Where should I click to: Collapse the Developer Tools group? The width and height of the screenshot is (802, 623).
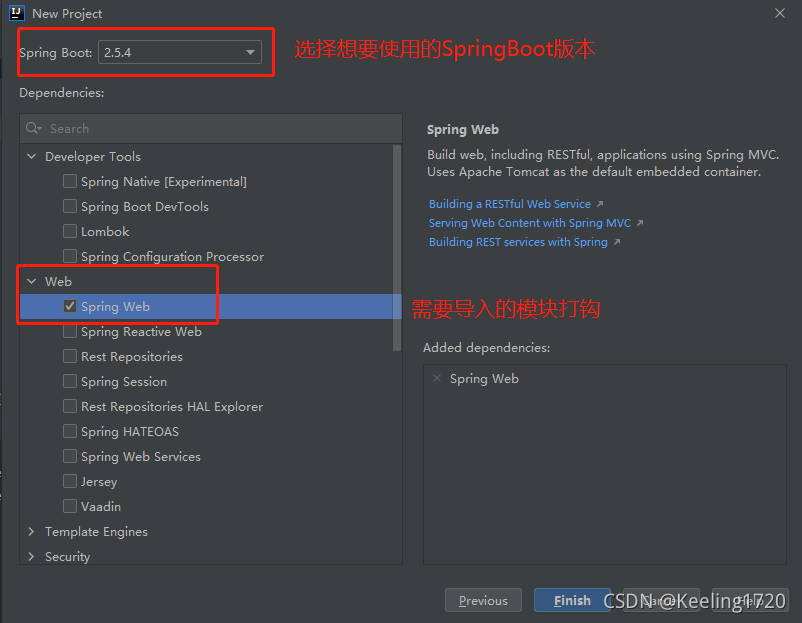pyautogui.click(x=32, y=157)
